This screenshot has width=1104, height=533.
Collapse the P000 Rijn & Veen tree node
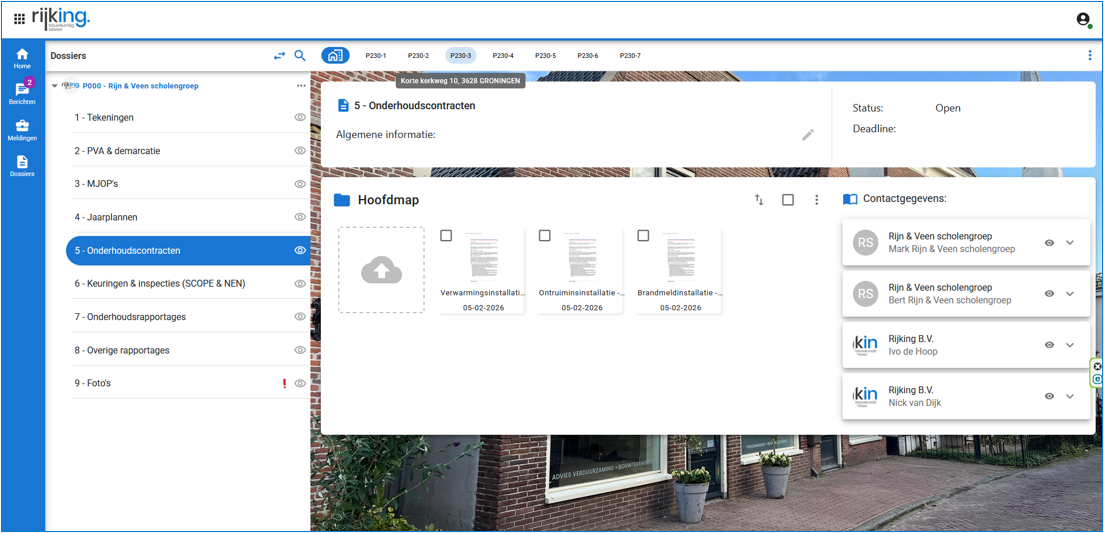tap(55, 86)
